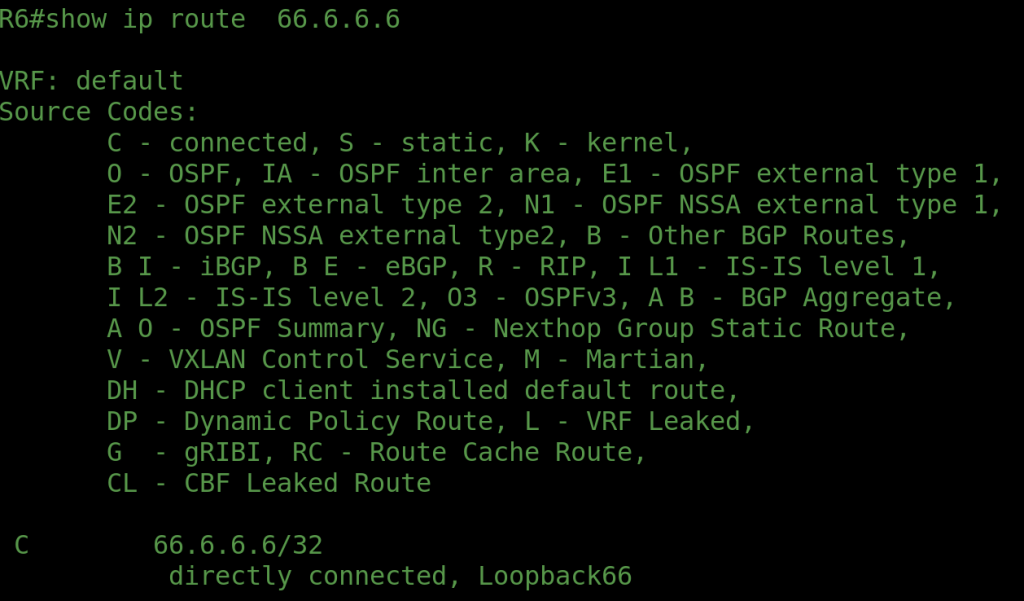Click the 'Source Codes:' heading

point(99,112)
